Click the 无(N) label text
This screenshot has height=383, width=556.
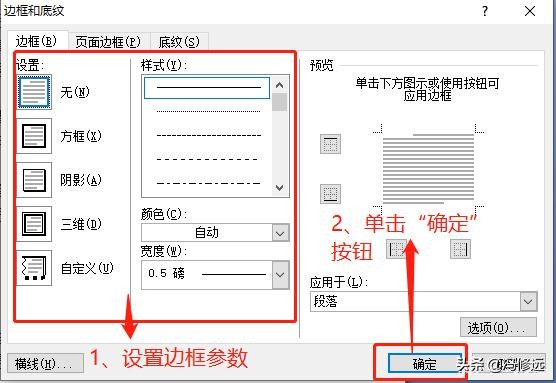pos(75,92)
